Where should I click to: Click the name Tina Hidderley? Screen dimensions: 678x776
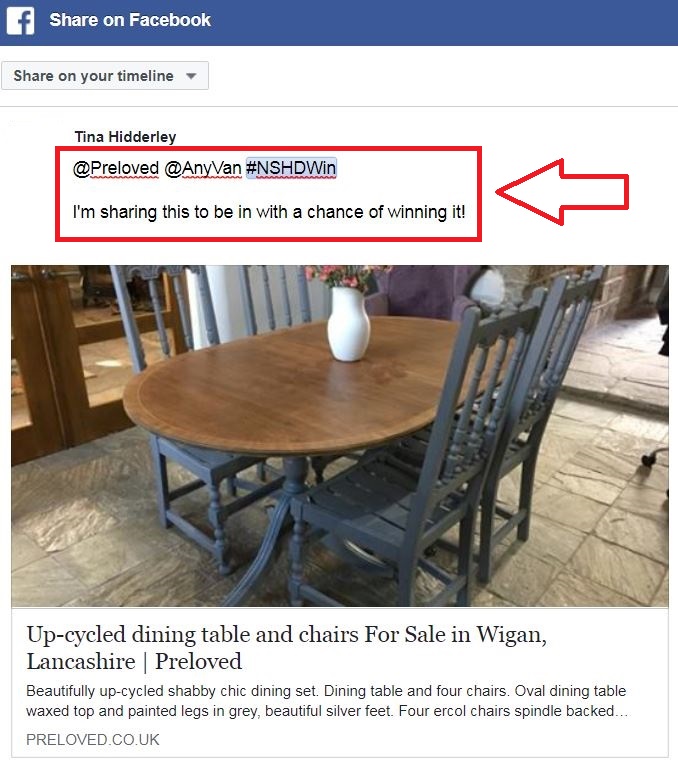click(x=125, y=137)
